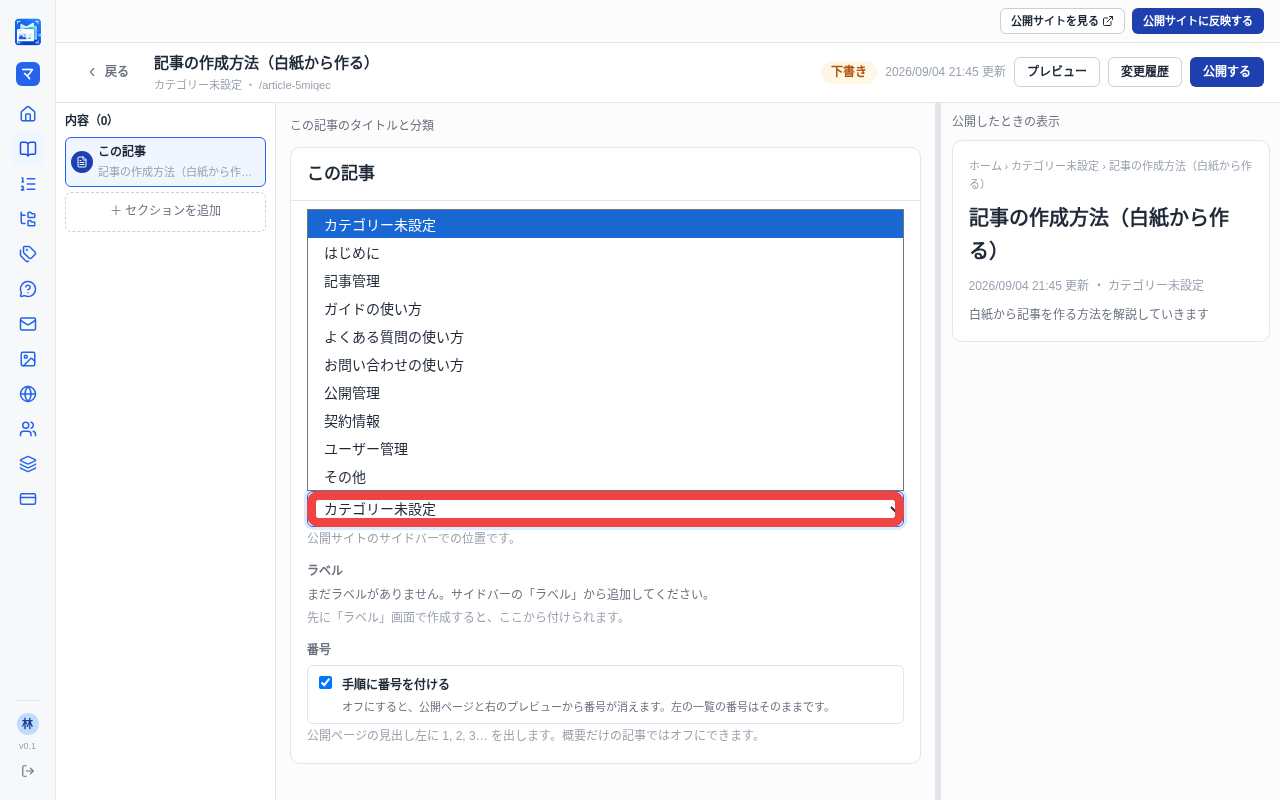Click ホーム in the preview breadcrumb
The width and height of the screenshot is (1280, 800).
point(985,166)
